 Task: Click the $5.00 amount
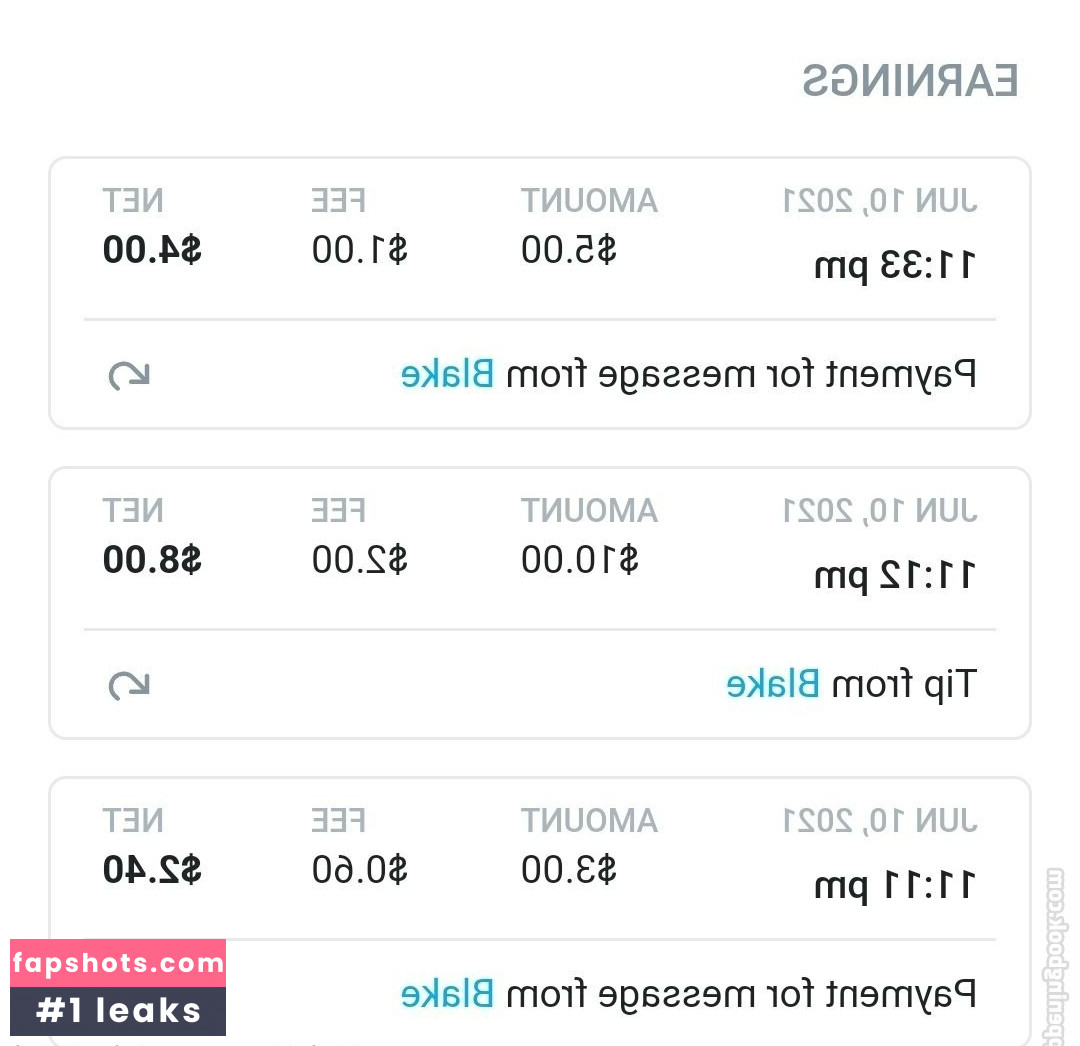(568, 250)
